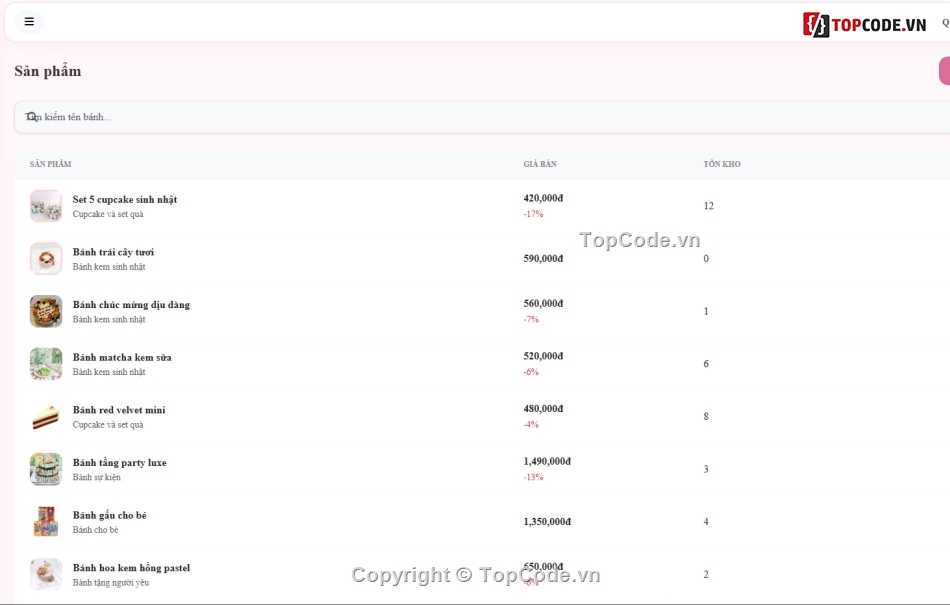950x605 pixels.
Task: Click the pink button beside Sản phẩm heading
Action: click(945, 71)
